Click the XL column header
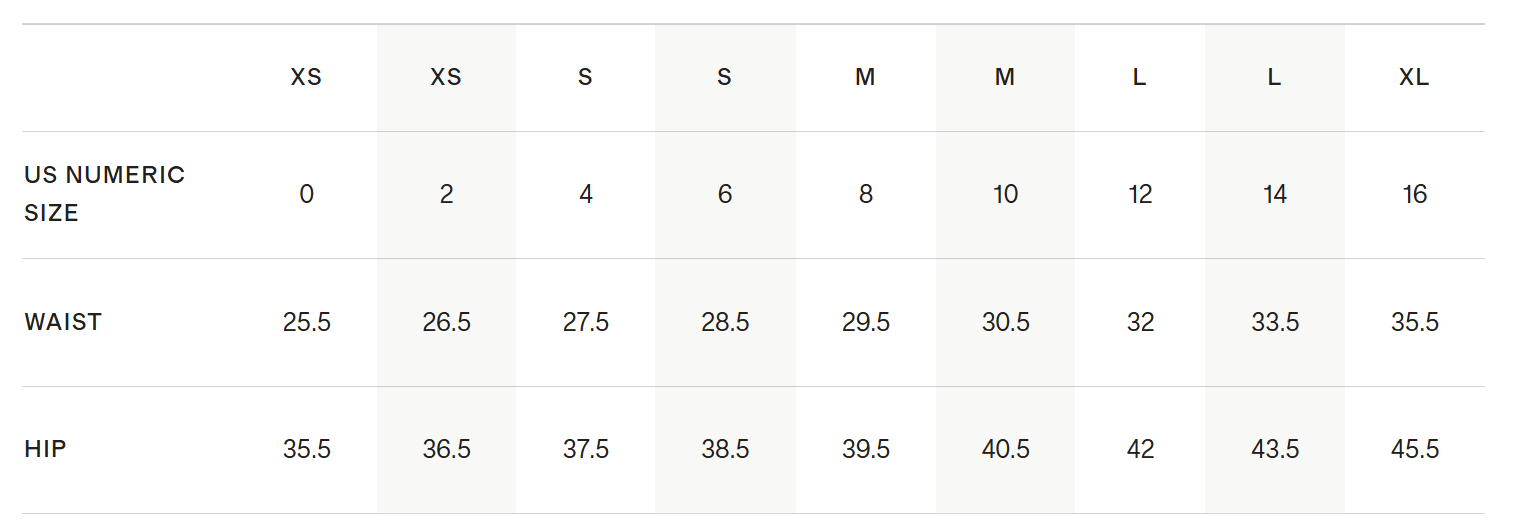 tap(1414, 78)
